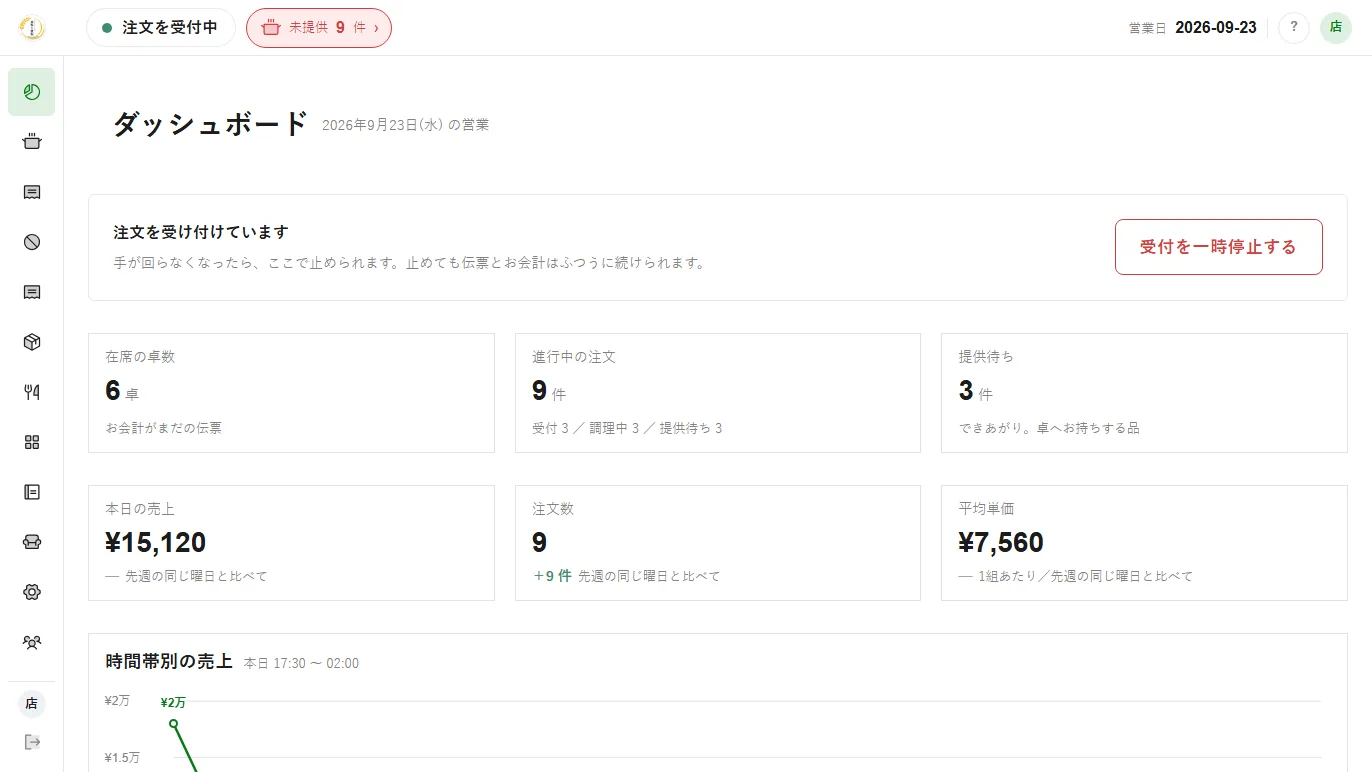Click the crossed-circle icon in the sidebar
1372x772 pixels.
[x=32, y=242]
